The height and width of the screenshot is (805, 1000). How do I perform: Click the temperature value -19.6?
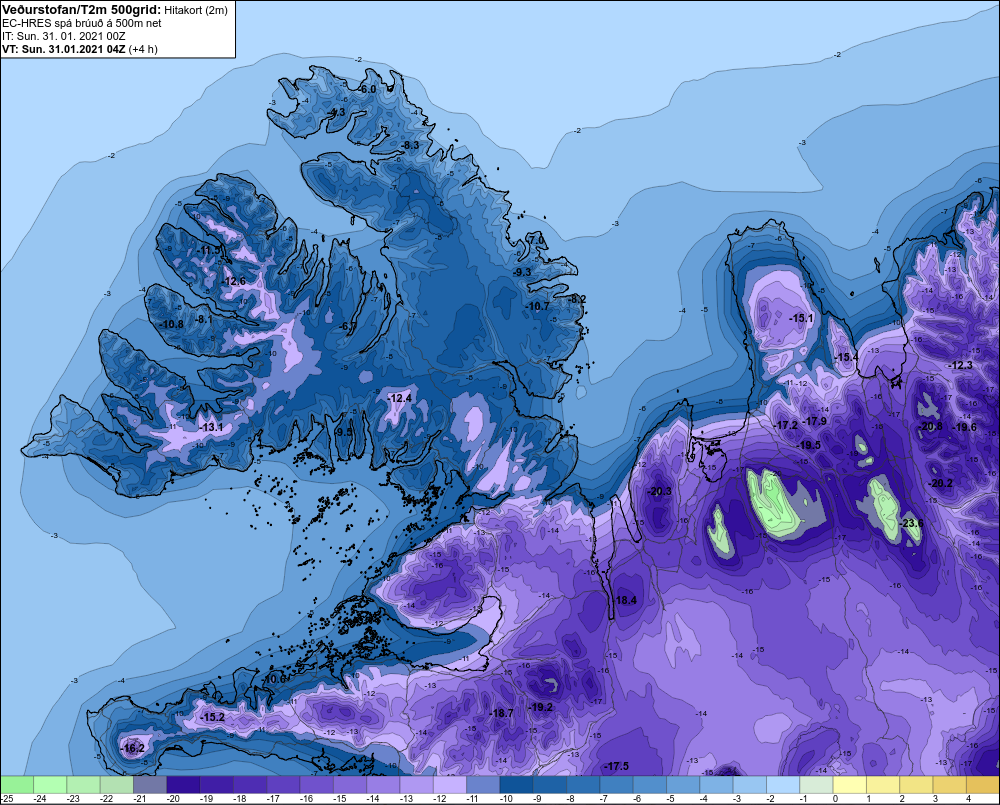pyautogui.click(x=964, y=427)
